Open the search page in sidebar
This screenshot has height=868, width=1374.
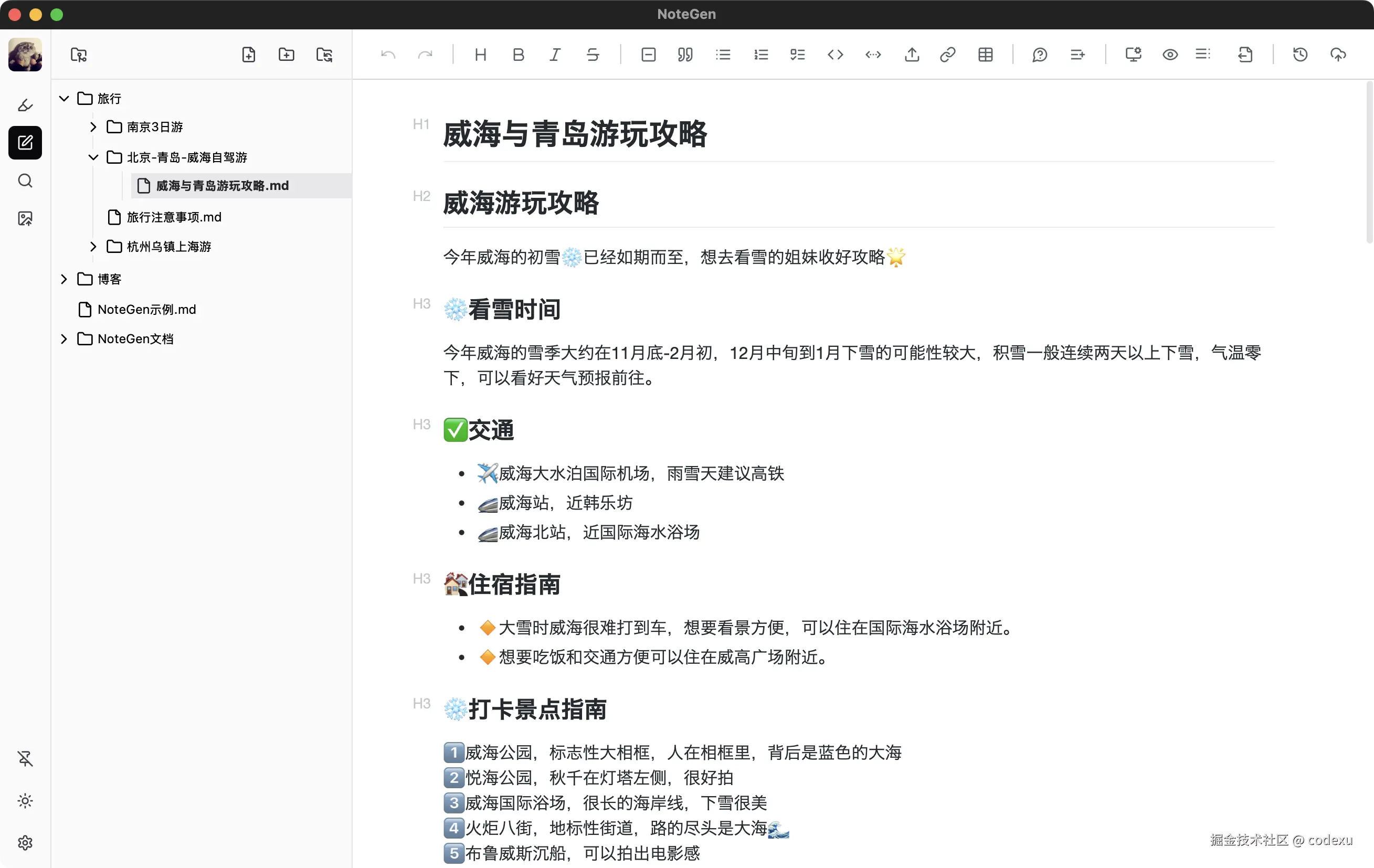(25, 181)
